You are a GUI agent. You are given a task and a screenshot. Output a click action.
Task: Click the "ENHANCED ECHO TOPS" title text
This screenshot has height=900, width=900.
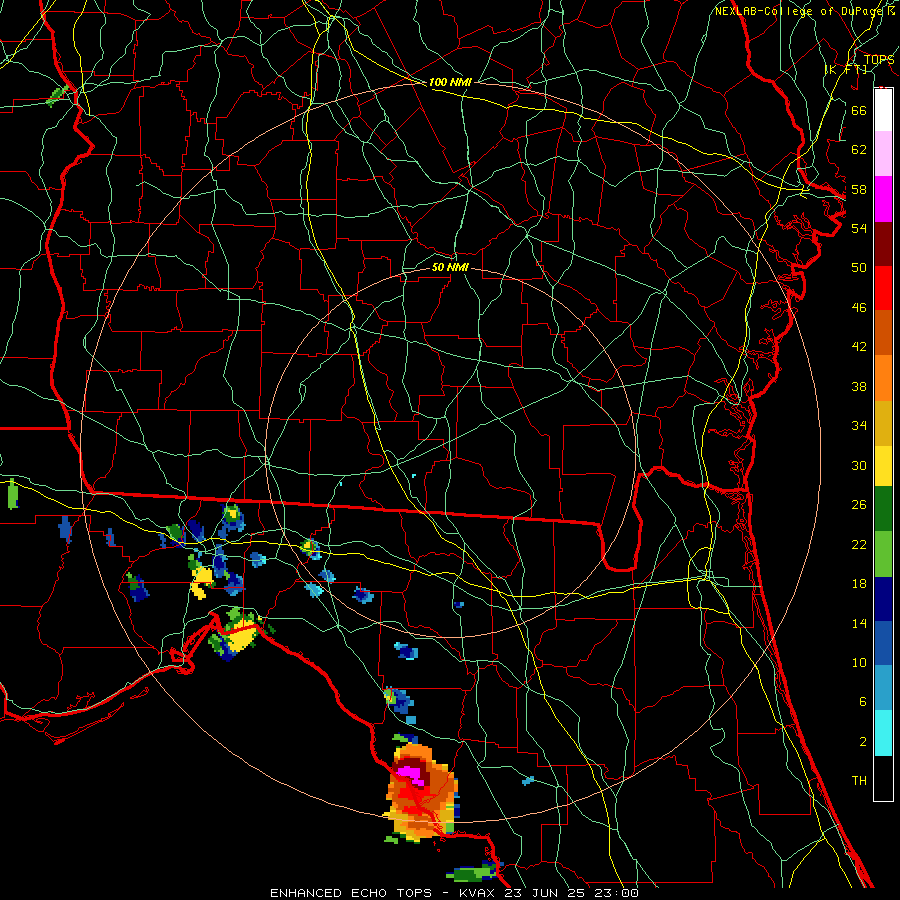[351, 893]
